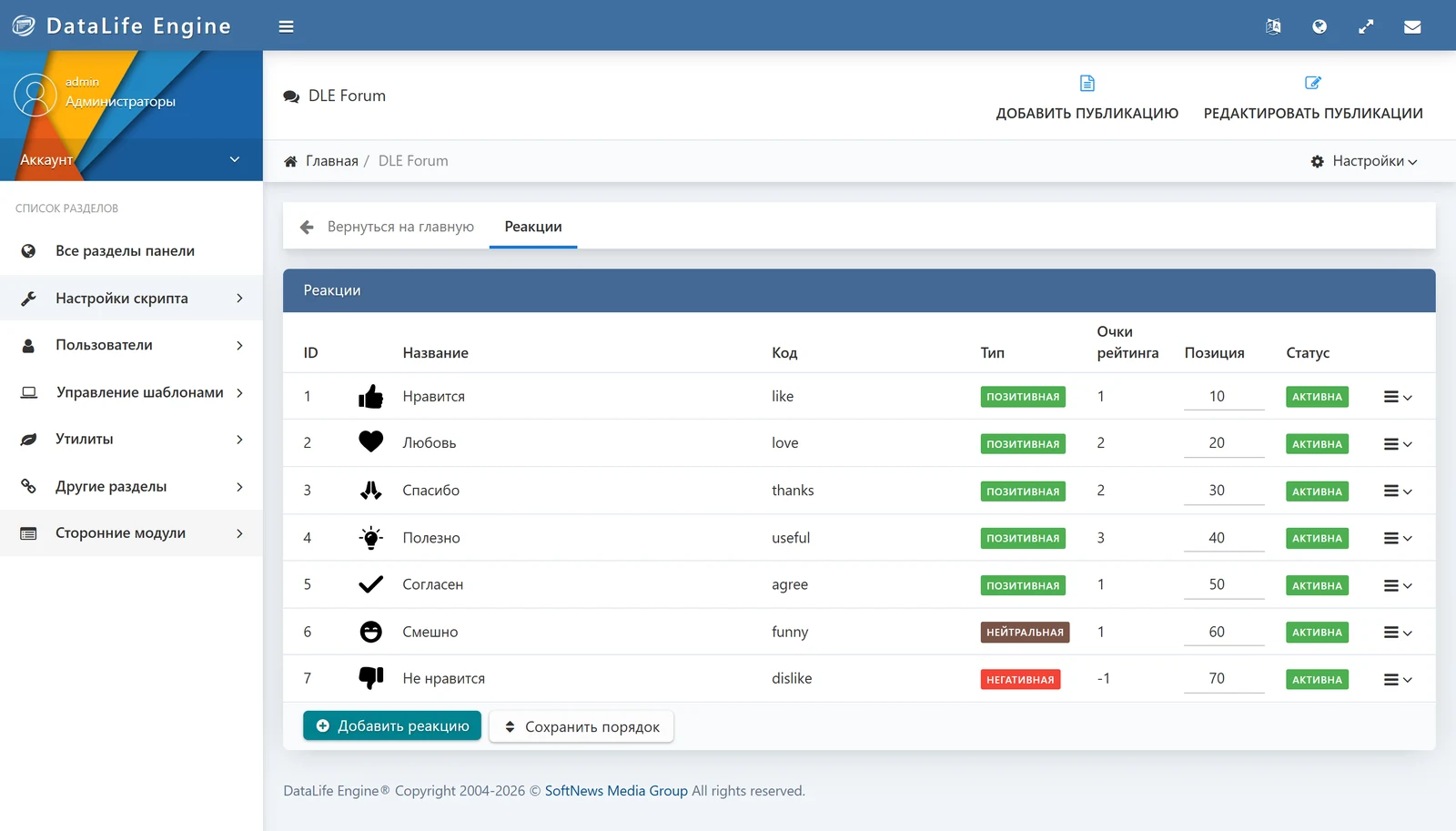Open actions menu for the dislike reaction
The width and height of the screenshot is (1456, 831).
pos(1398,680)
